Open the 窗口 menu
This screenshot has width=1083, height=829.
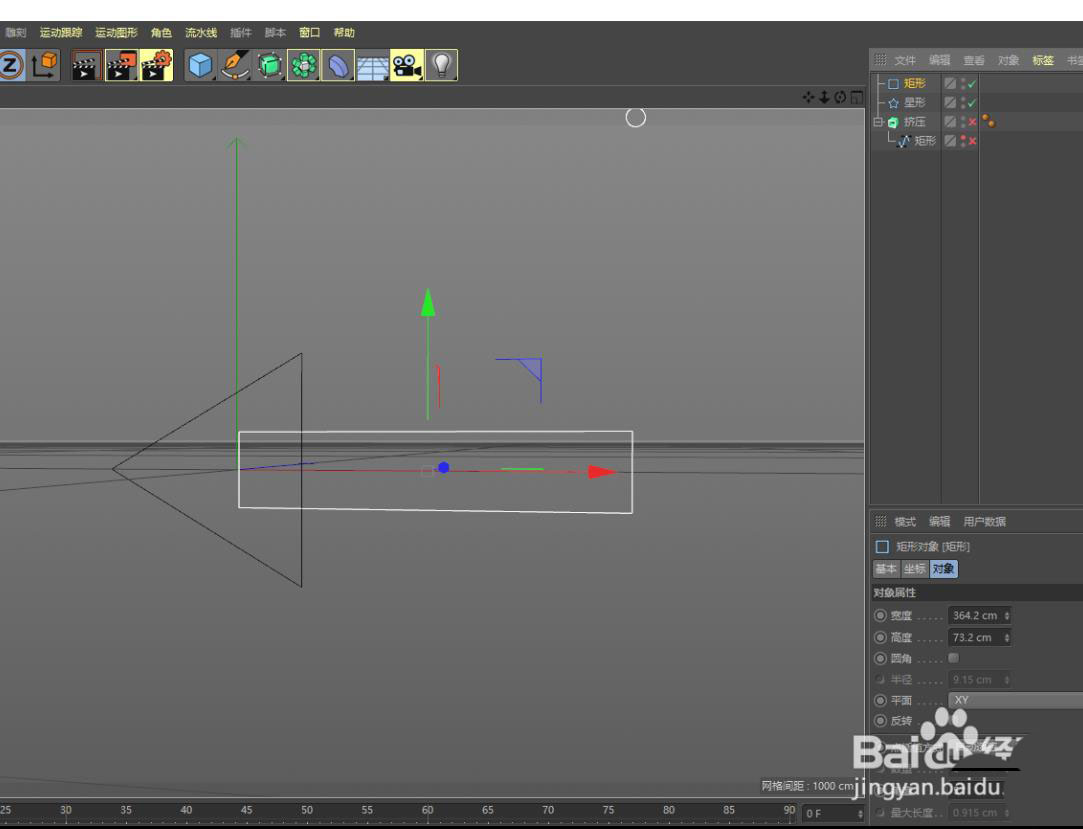click(309, 32)
